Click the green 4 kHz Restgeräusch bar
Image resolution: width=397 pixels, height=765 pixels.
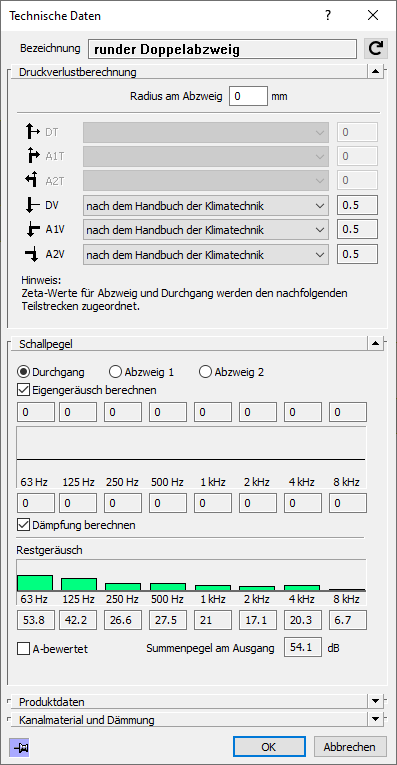point(302,588)
